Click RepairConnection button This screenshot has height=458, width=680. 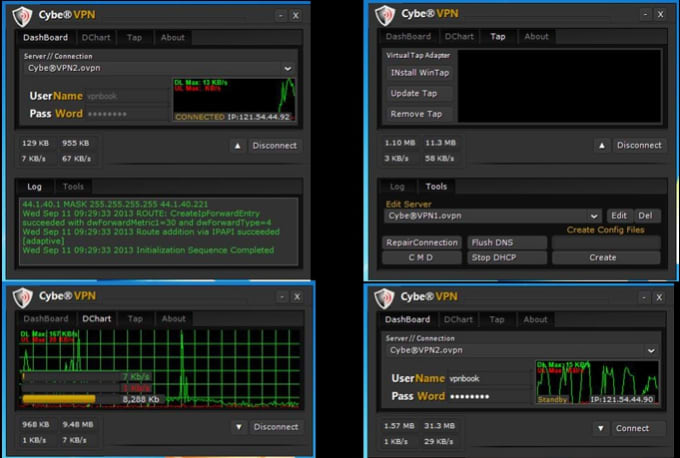coord(422,243)
